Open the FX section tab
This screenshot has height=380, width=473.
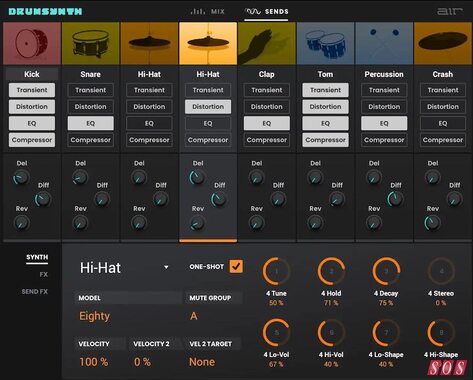click(x=44, y=274)
